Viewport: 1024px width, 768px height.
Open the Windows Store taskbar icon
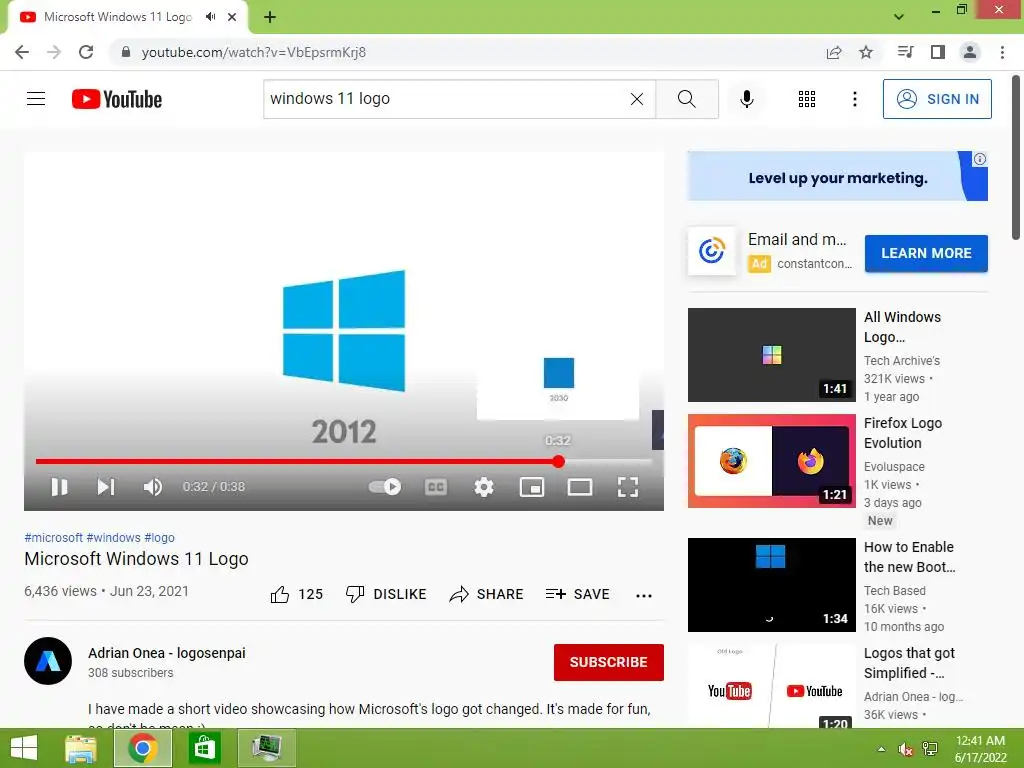204,748
